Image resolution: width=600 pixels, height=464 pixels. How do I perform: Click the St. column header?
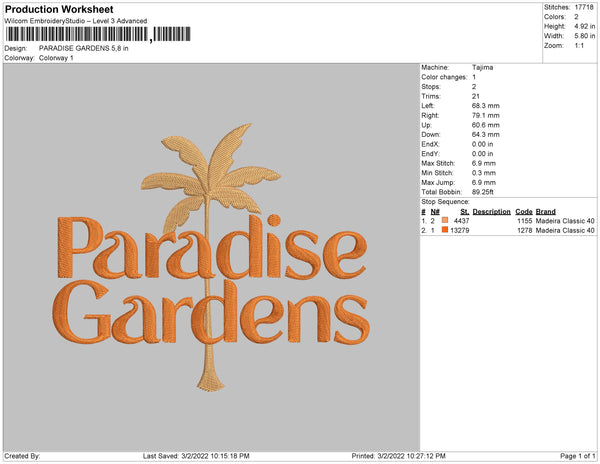pos(465,212)
